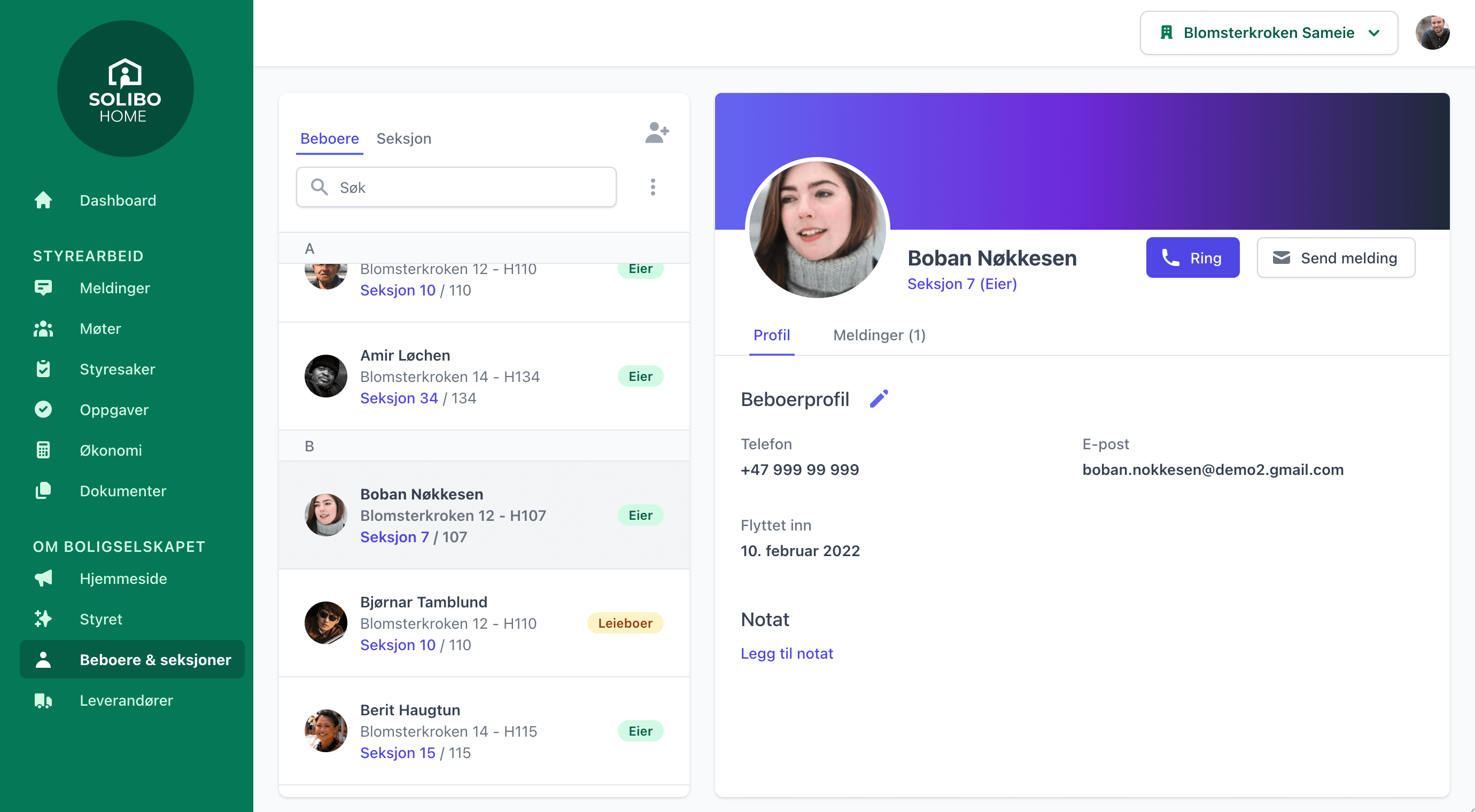
Task: Select the Profil tab
Action: (771, 335)
